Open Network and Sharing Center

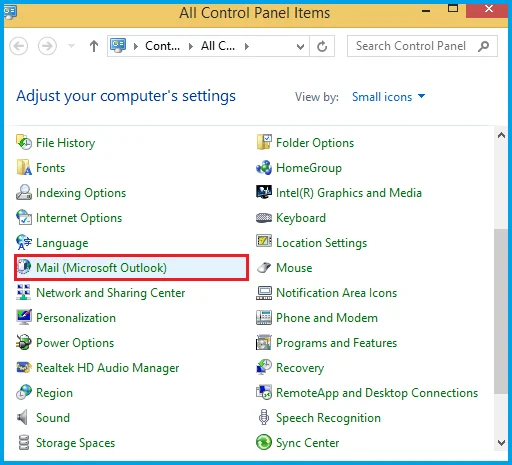pos(110,293)
